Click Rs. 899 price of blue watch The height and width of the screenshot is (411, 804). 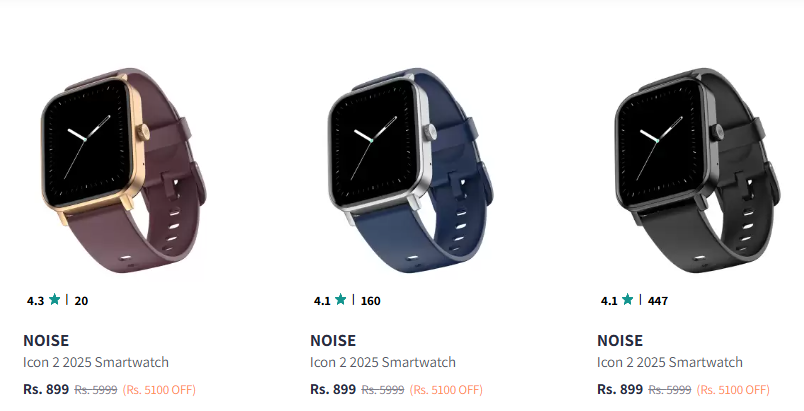pyautogui.click(x=333, y=389)
